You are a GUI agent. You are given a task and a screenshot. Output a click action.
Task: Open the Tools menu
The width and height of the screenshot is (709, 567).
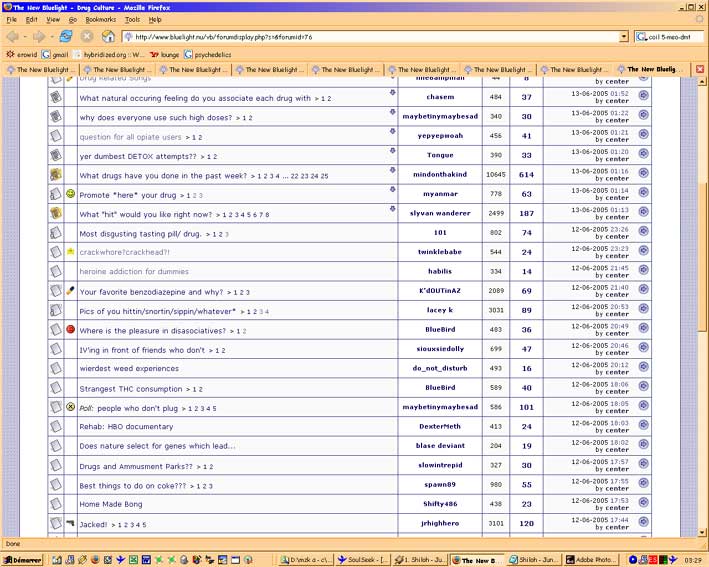click(132, 19)
